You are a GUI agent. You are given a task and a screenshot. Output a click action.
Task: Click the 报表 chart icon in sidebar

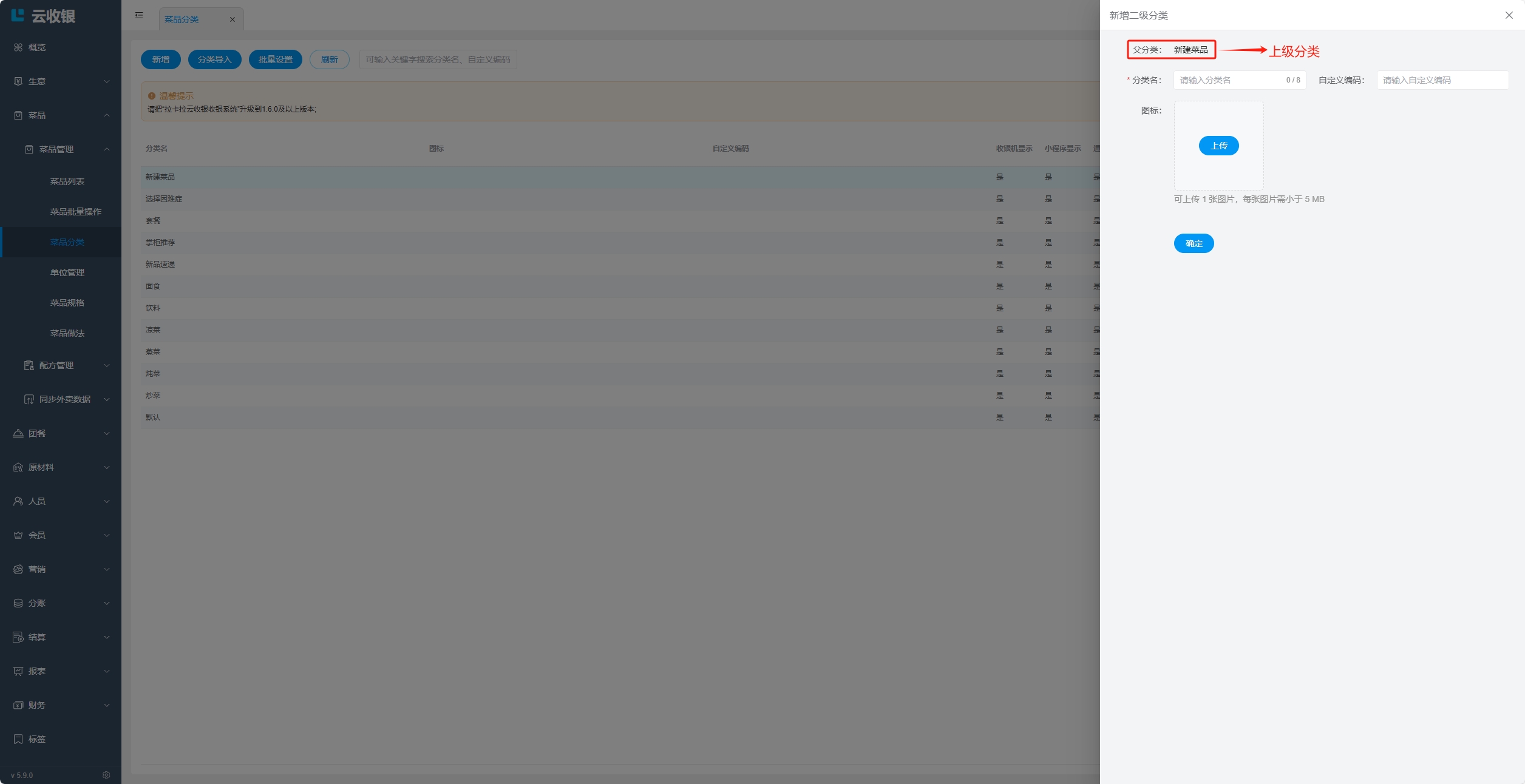point(18,671)
